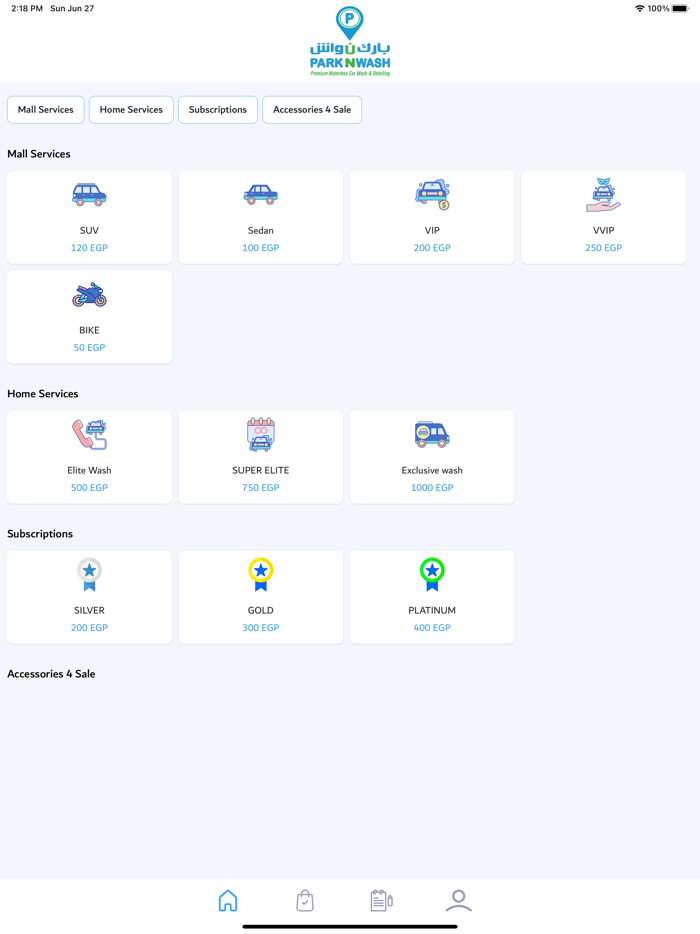Image resolution: width=700 pixels, height=934 pixels.
Task: Tap the PLATINUM medal icon
Action: (x=432, y=574)
